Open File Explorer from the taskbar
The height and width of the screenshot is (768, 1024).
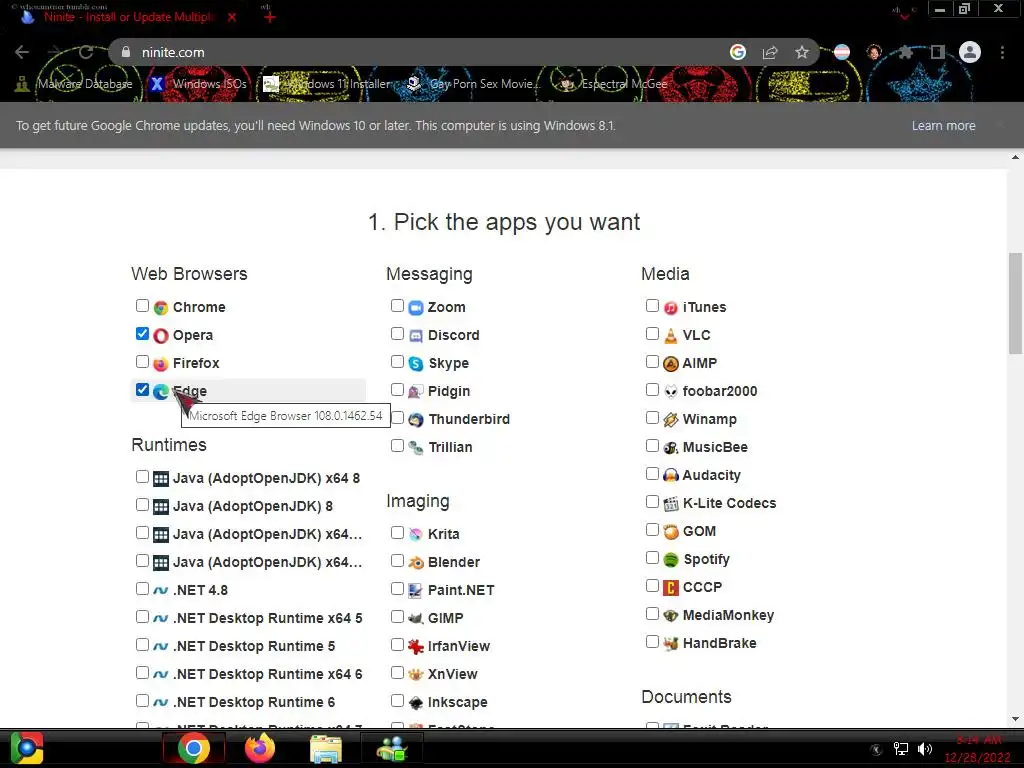[x=325, y=748]
